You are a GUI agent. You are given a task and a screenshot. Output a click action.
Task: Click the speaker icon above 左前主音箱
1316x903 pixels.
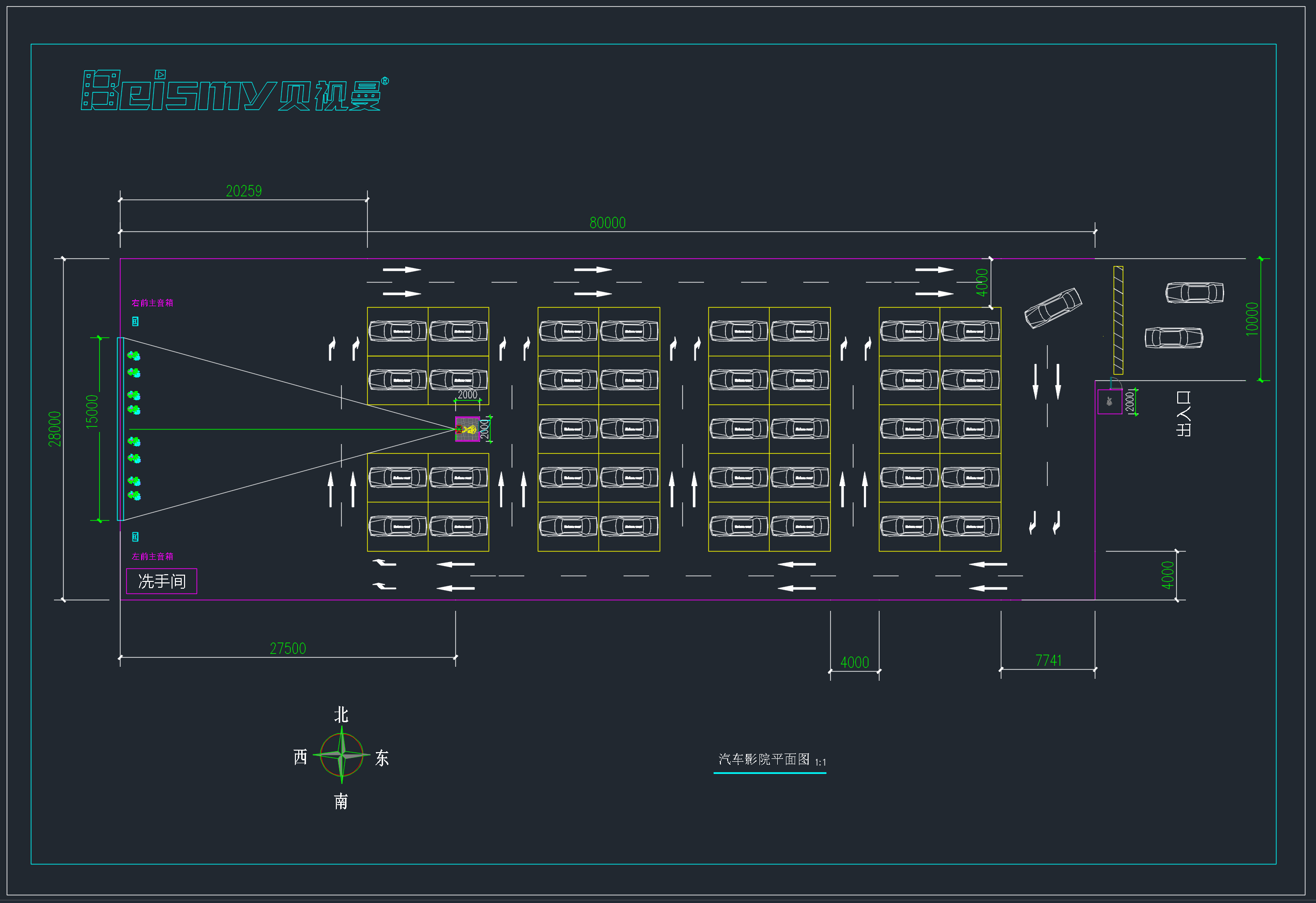[x=135, y=537]
